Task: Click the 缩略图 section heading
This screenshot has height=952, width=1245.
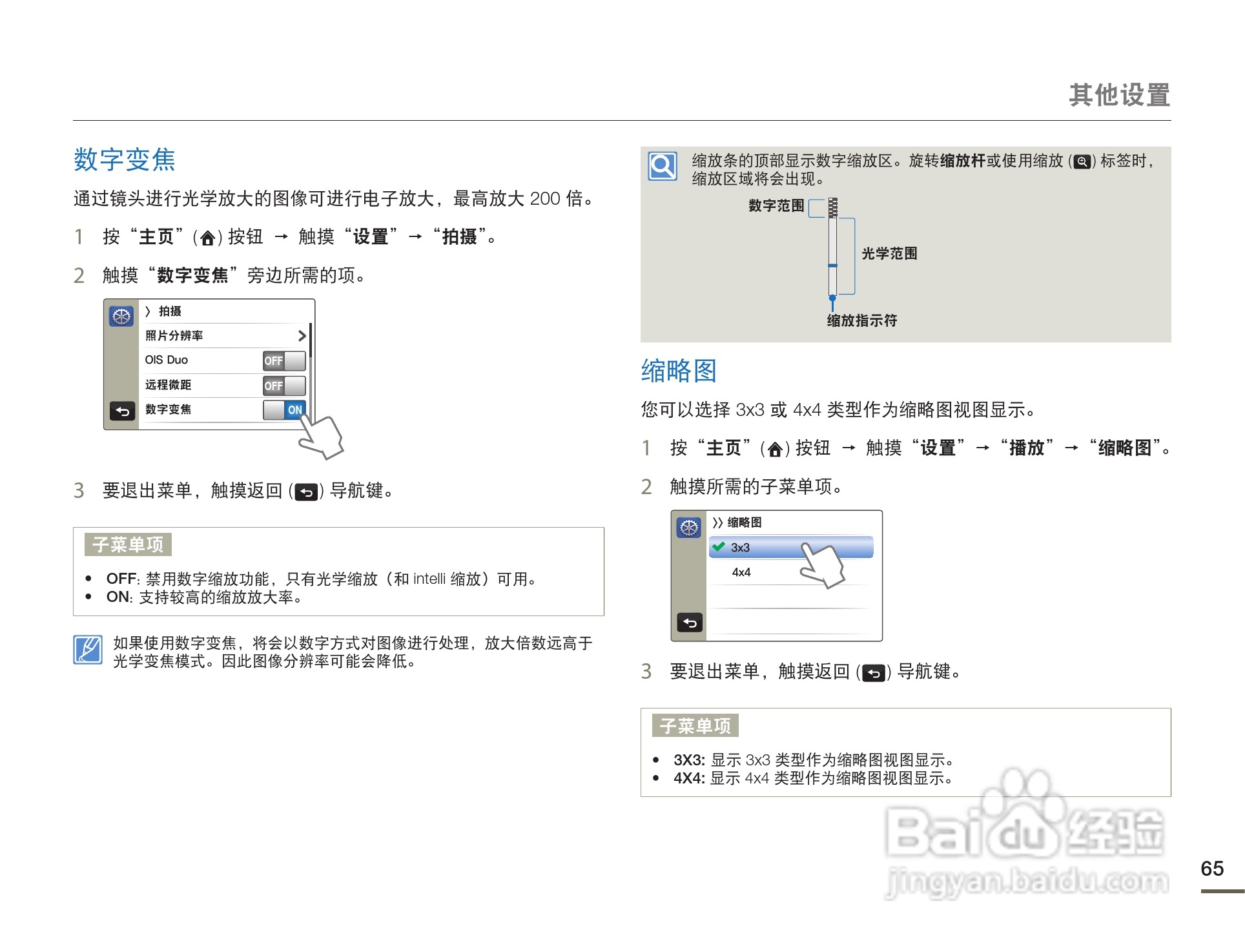Action: pos(679,371)
